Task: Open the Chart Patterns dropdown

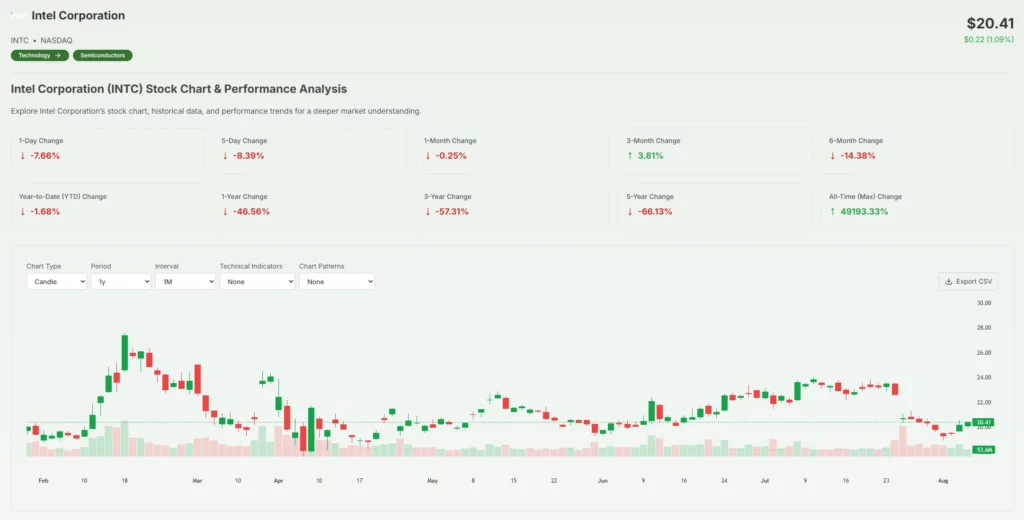Action: coord(337,282)
